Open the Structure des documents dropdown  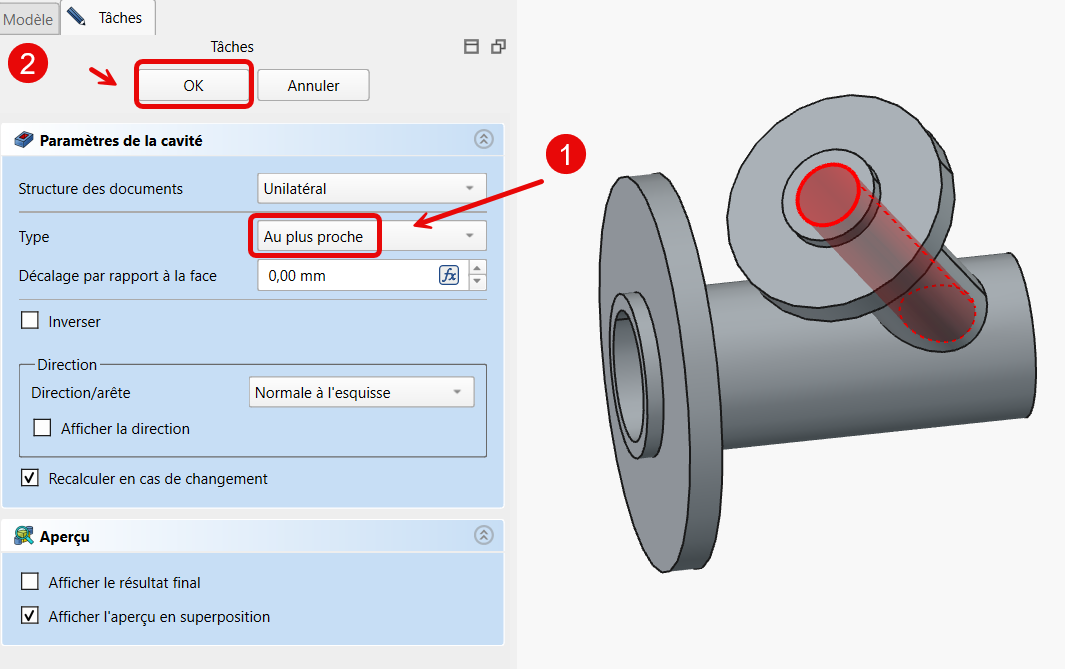(371, 188)
